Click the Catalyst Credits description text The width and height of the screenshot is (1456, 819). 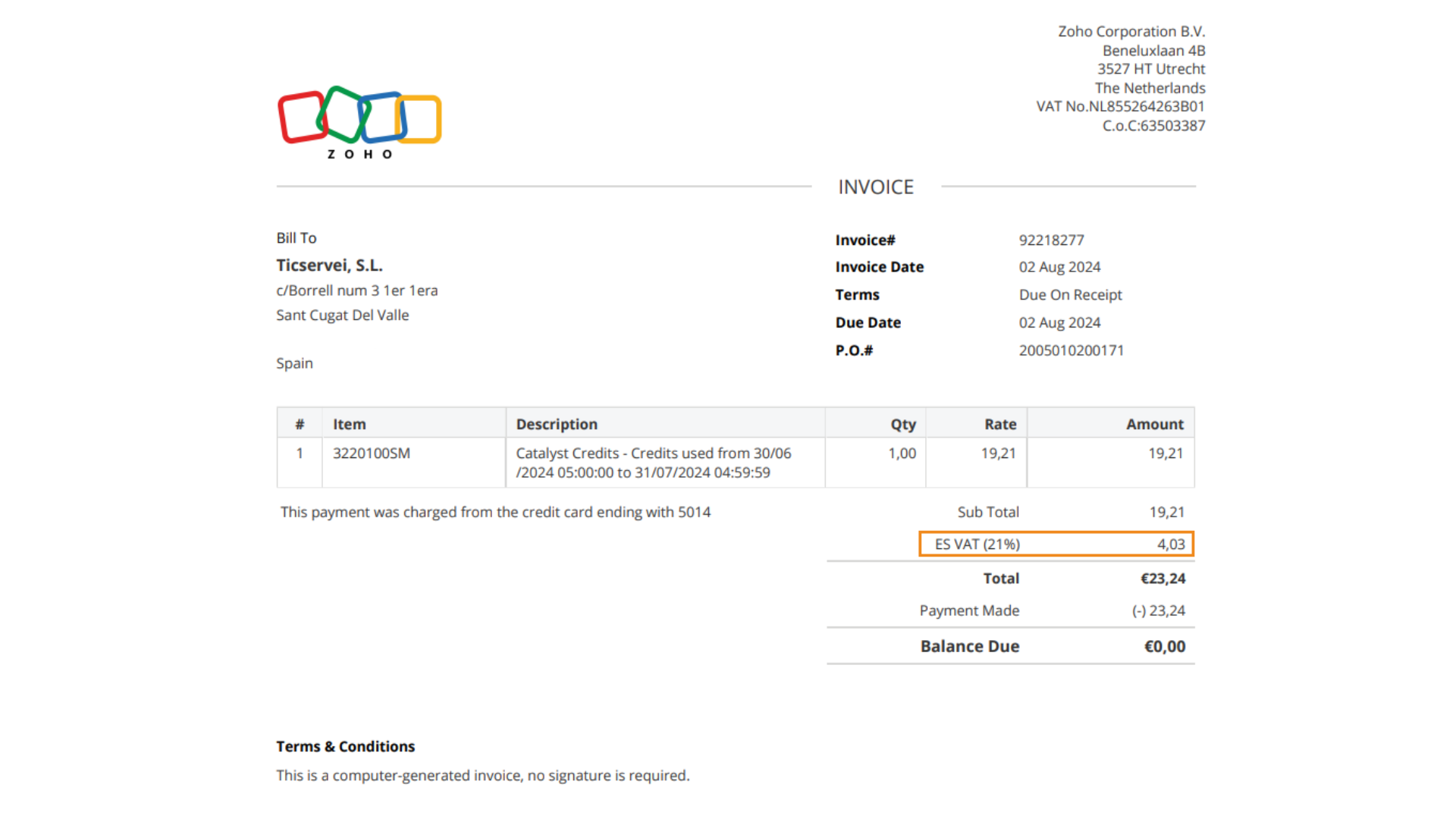[x=653, y=463]
